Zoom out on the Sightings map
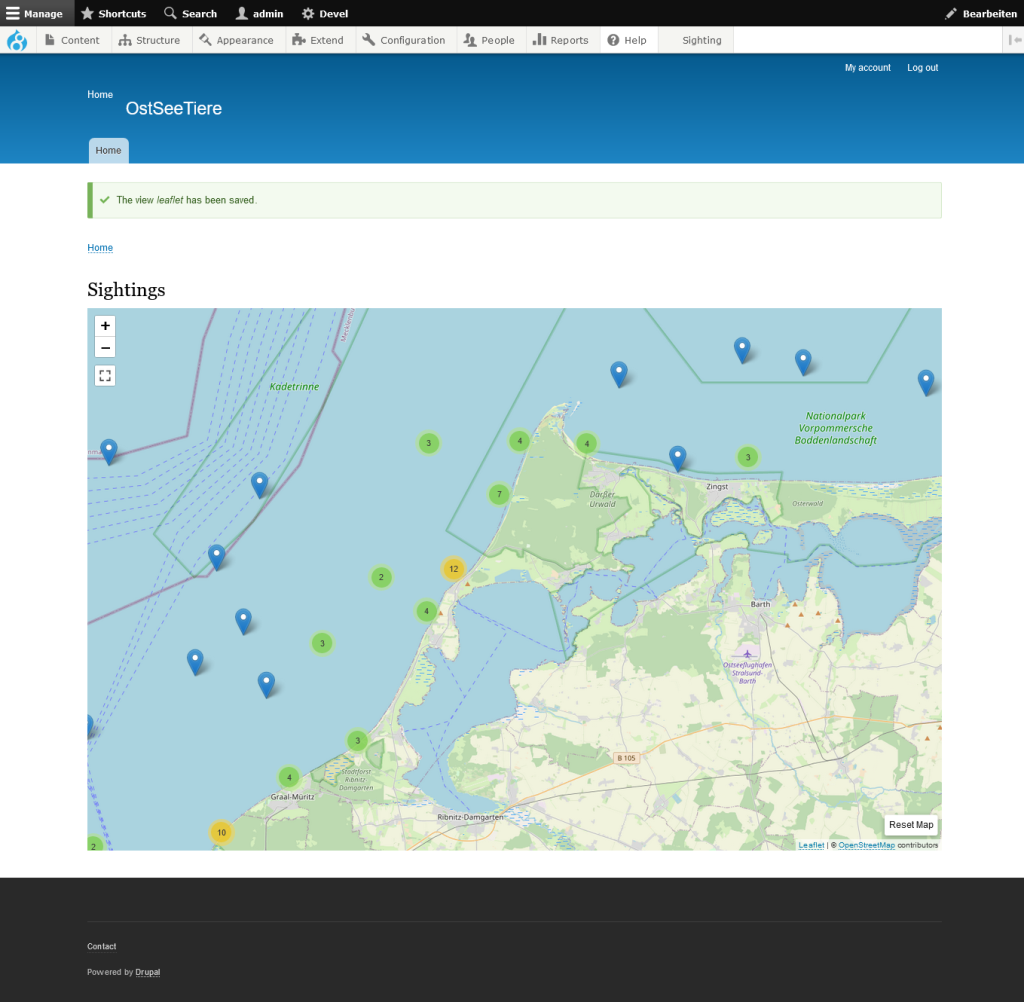This screenshot has height=1002, width=1024. click(x=105, y=347)
